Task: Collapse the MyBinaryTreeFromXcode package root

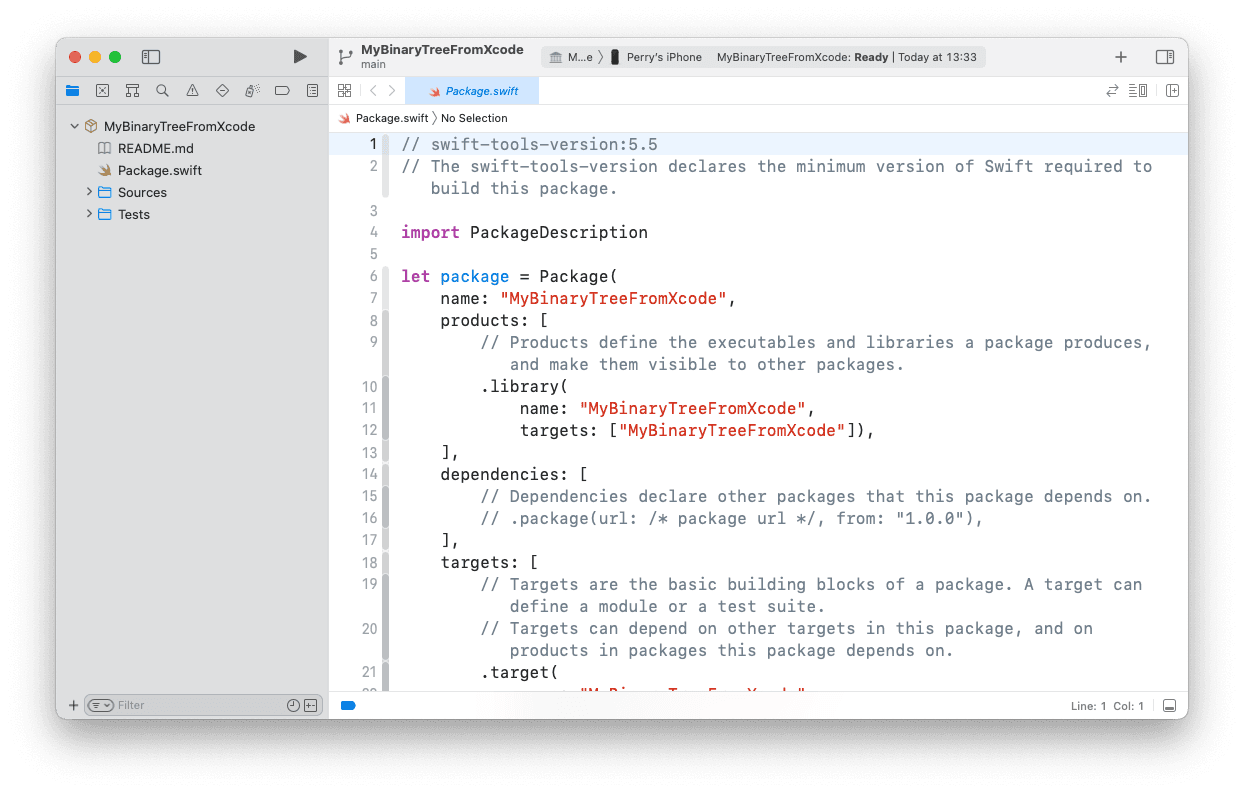Action: pyautogui.click(x=74, y=127)
